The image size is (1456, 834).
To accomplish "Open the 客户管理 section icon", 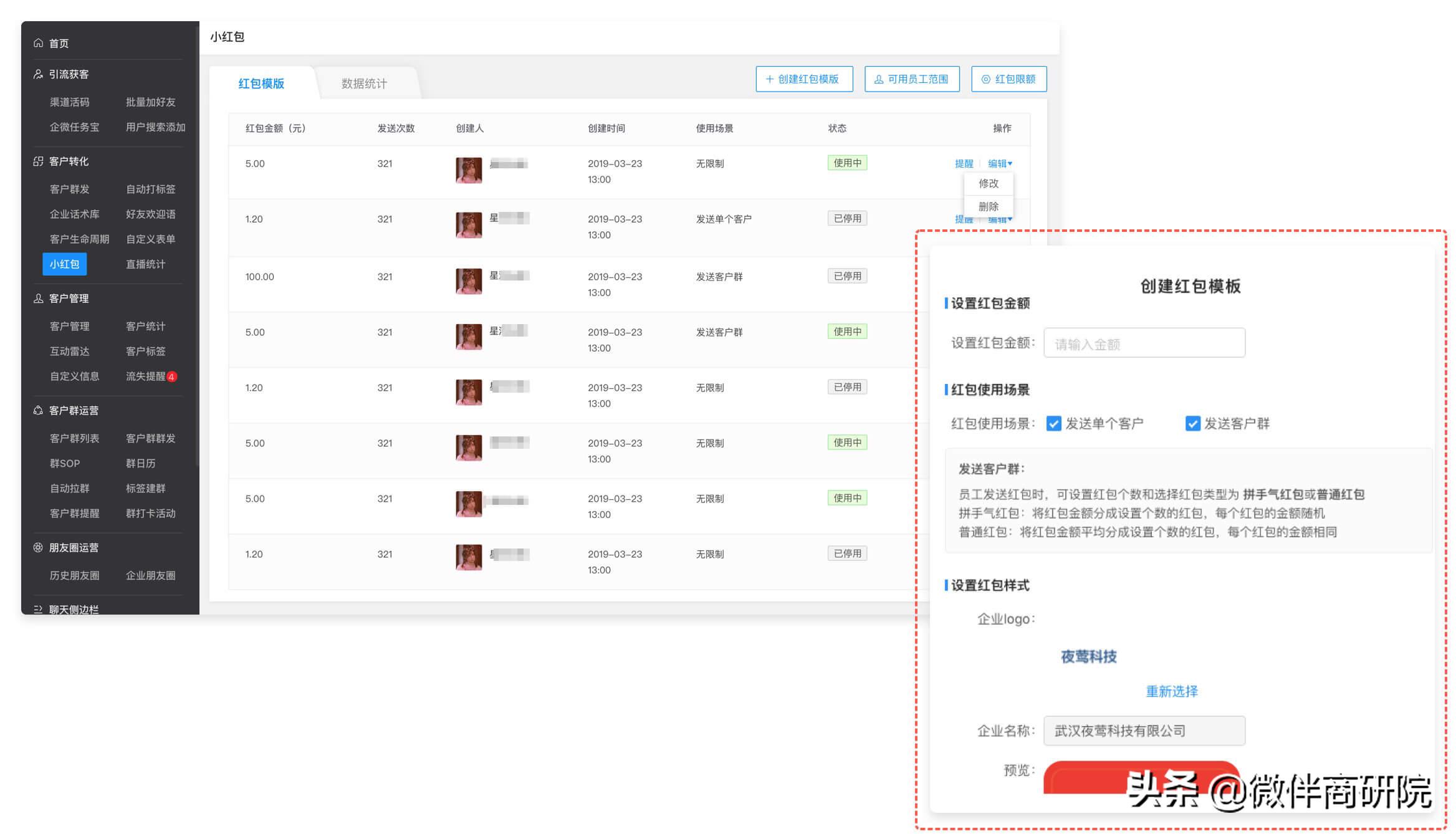I will [x=37, y=299].
